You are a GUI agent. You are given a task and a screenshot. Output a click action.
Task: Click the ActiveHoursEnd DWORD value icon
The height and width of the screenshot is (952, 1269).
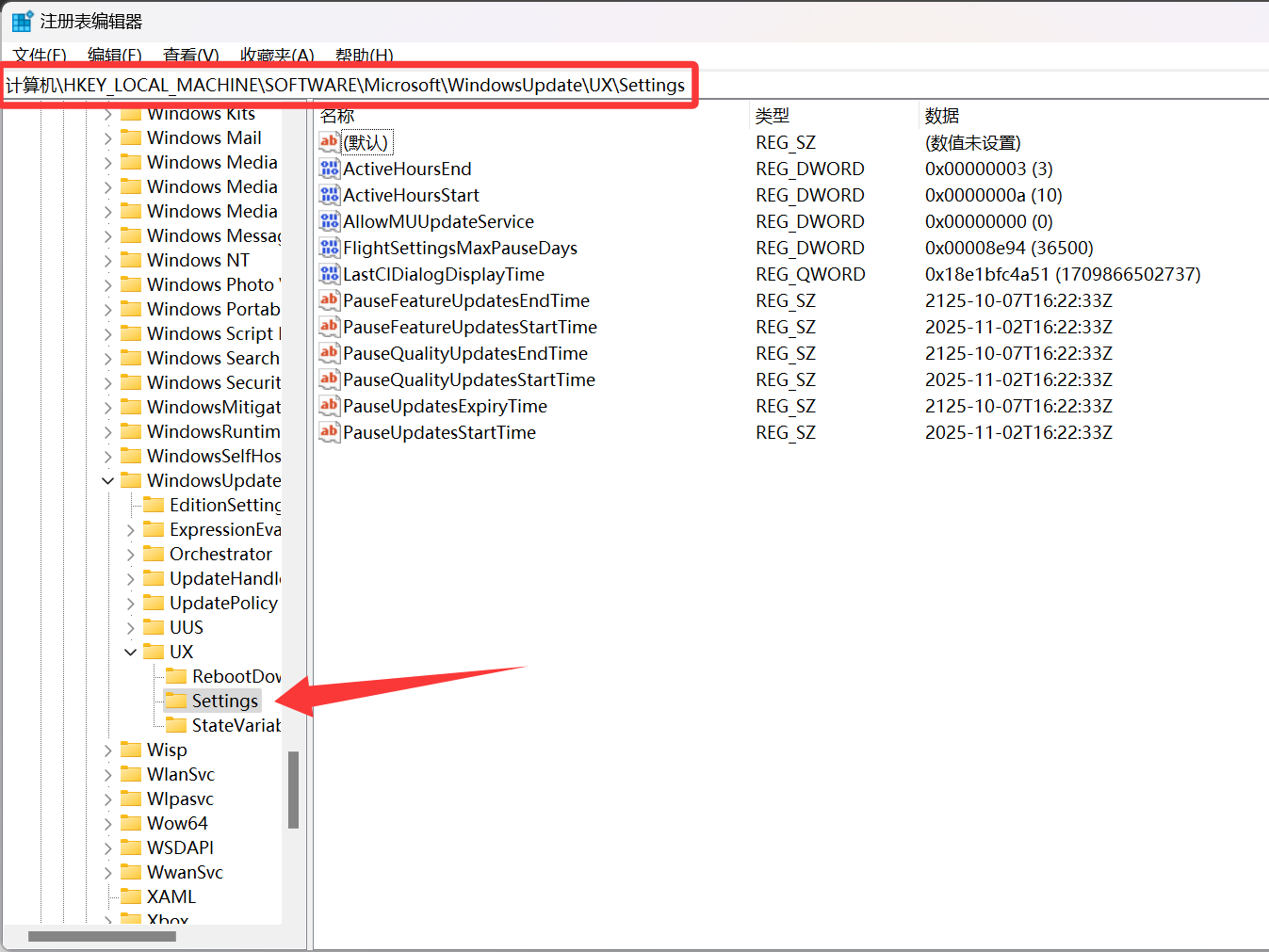329,169
